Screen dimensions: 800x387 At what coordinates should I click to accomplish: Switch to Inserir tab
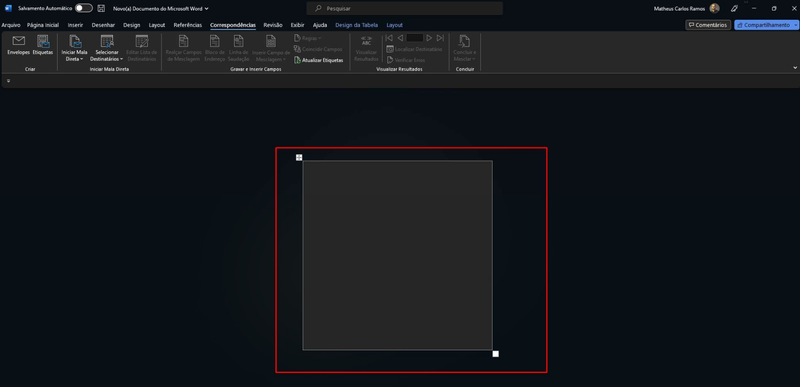click(75, 25)
